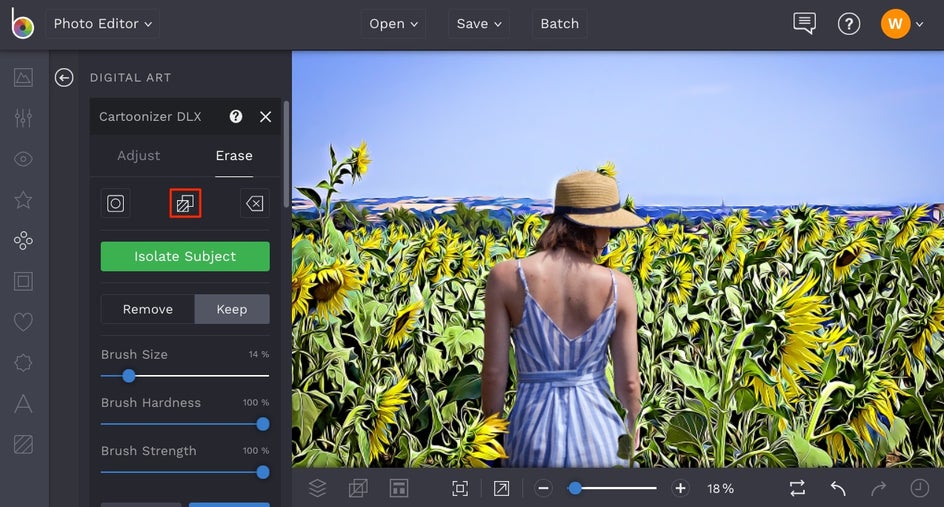Click the compare original toggle icon
944x507 pixels.
click(797, 488)
